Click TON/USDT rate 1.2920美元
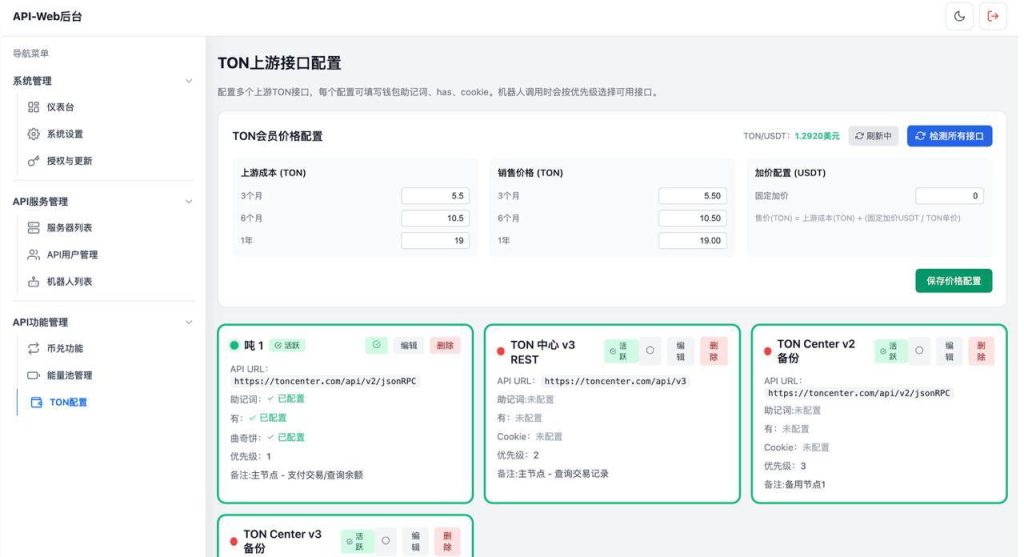This screenshot has width=1024, height=557. [817, 136]
